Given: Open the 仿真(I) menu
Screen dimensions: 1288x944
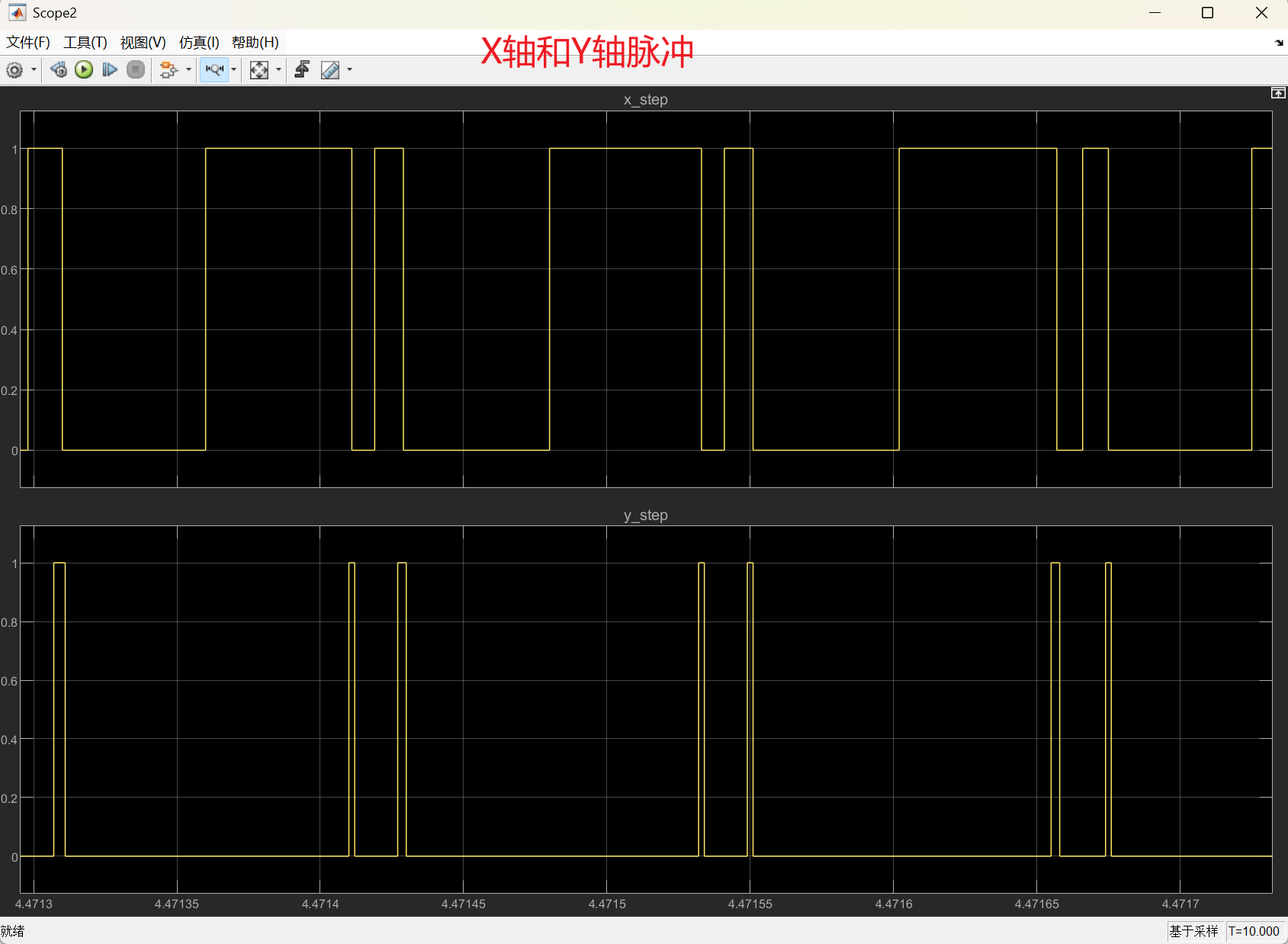Looking at the screenshot, I should (199, 43).
